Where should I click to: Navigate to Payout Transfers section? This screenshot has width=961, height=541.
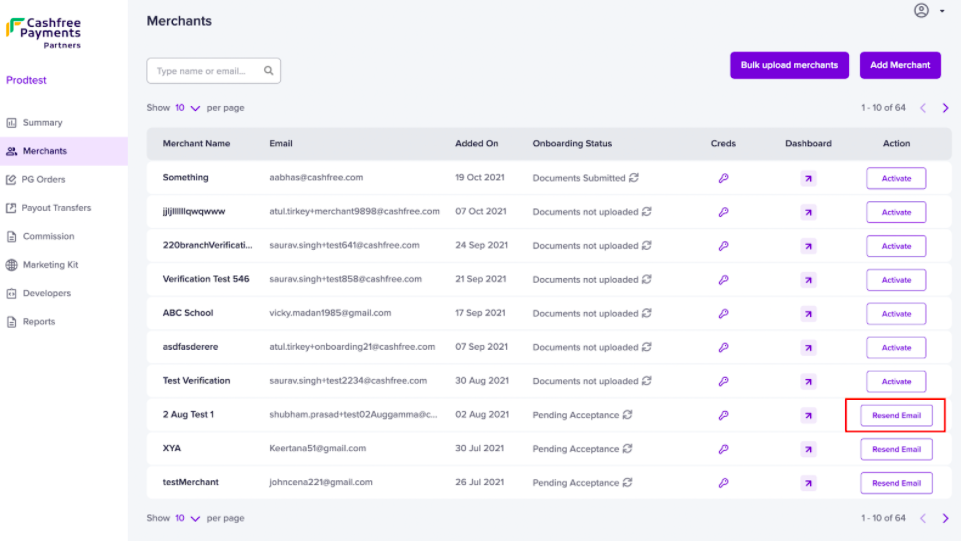(x=56, y=208)
